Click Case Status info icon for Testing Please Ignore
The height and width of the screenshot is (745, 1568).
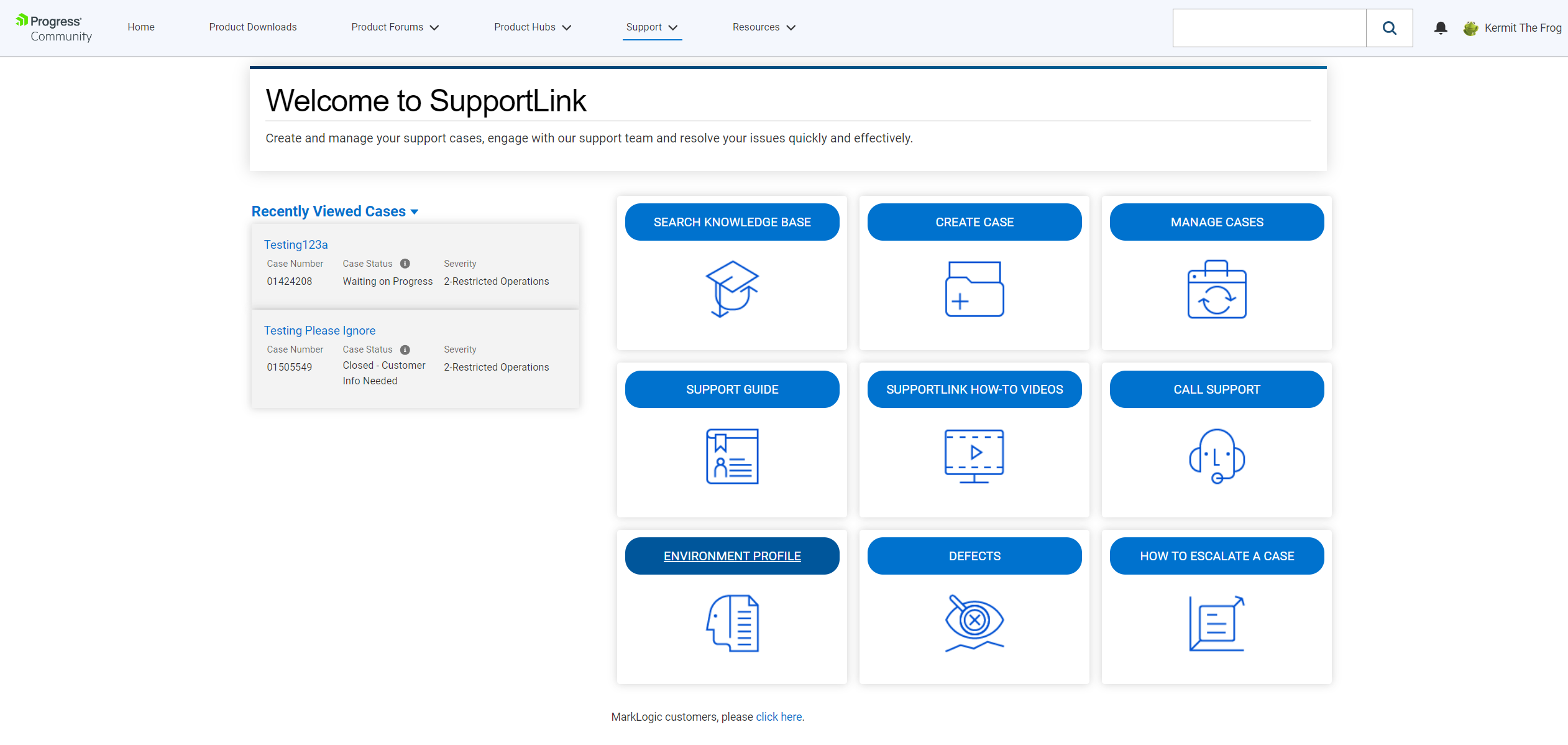coord(405,349)
